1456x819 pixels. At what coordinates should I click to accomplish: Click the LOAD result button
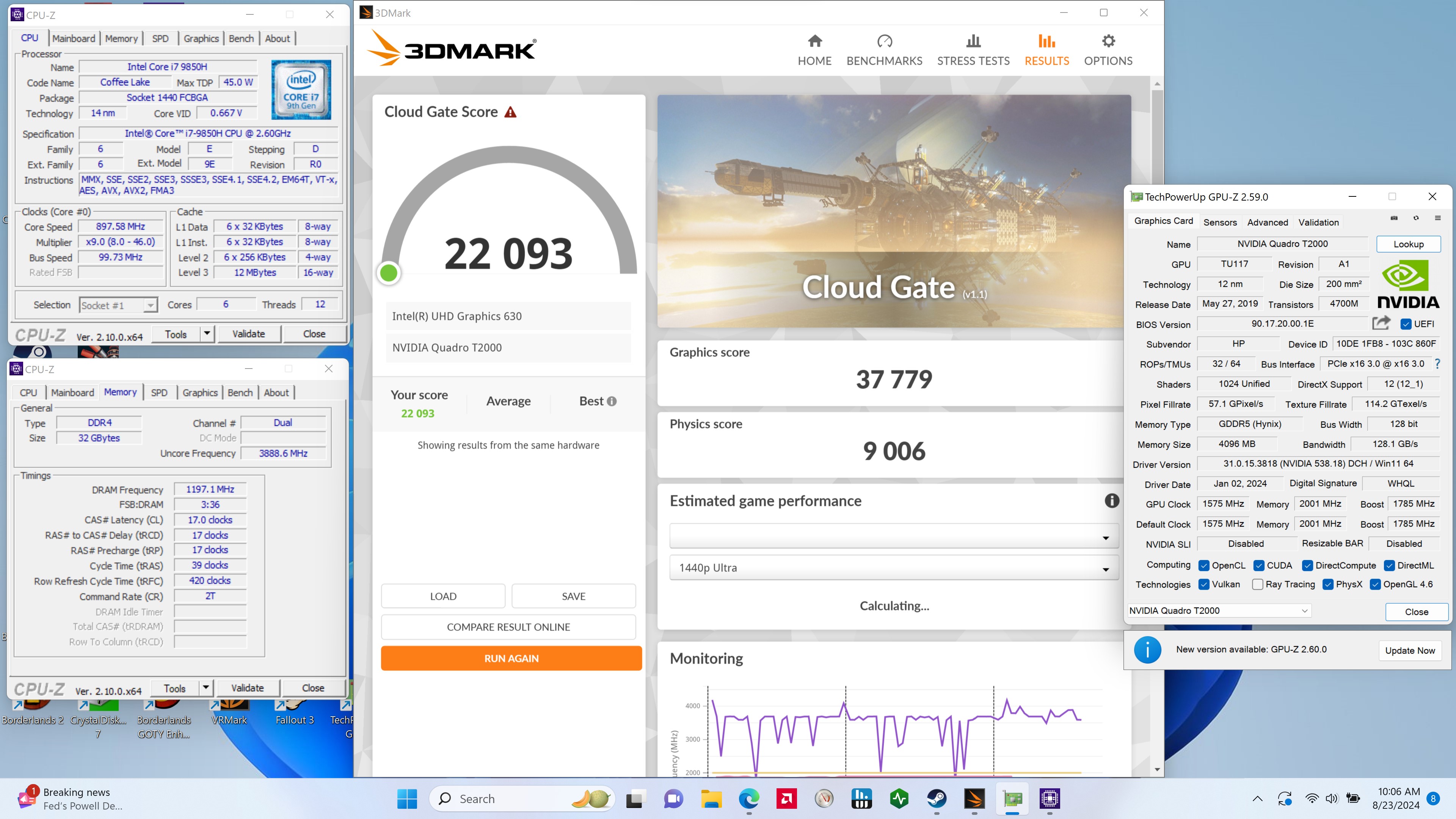click(x=443, y=596)
